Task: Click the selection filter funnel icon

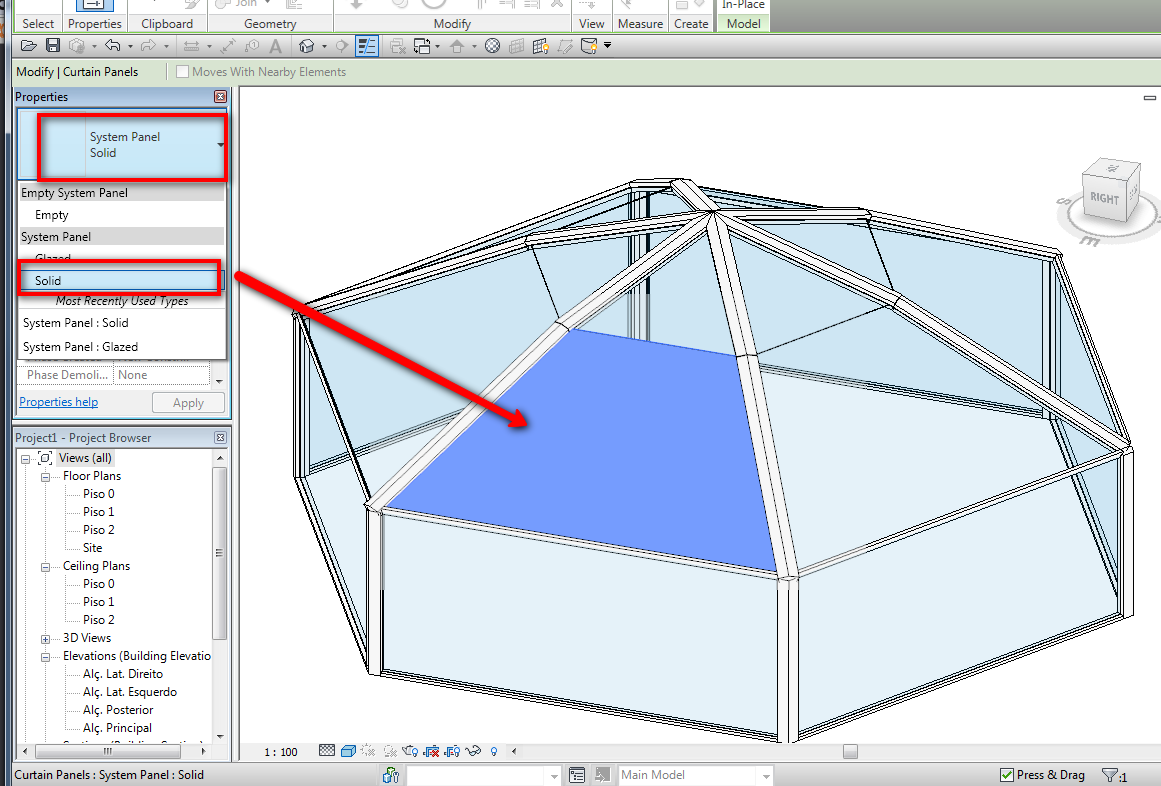Action: coord(1110,775)
